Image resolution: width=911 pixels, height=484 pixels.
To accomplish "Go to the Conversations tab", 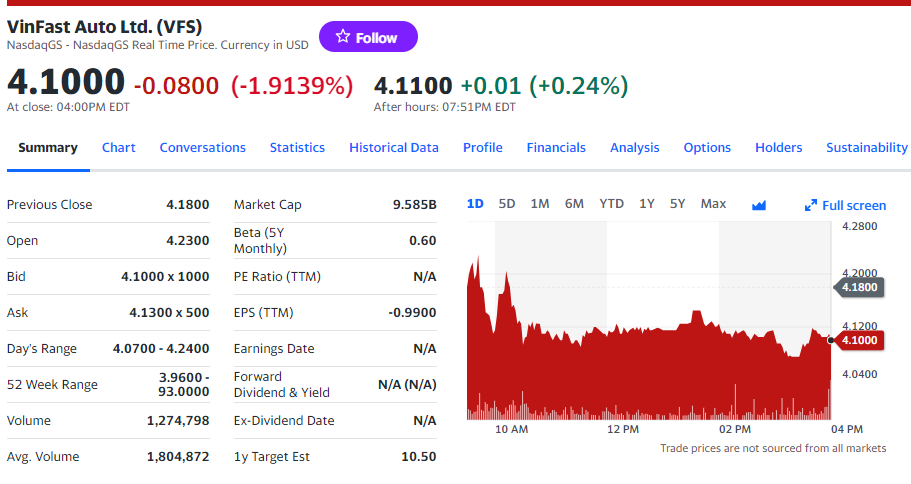I will pyautogui.click(x=202, y=147).
